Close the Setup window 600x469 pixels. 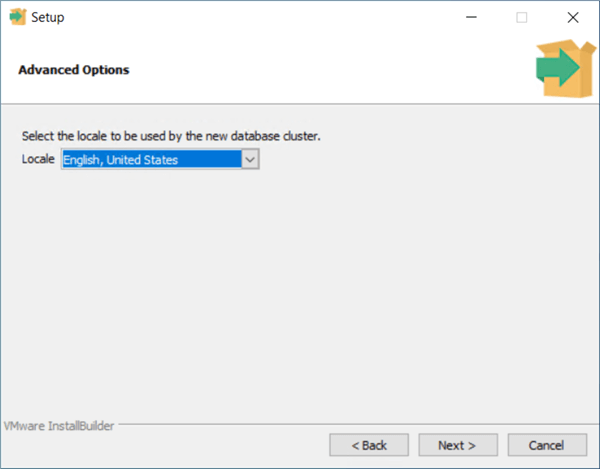(572, 17)
